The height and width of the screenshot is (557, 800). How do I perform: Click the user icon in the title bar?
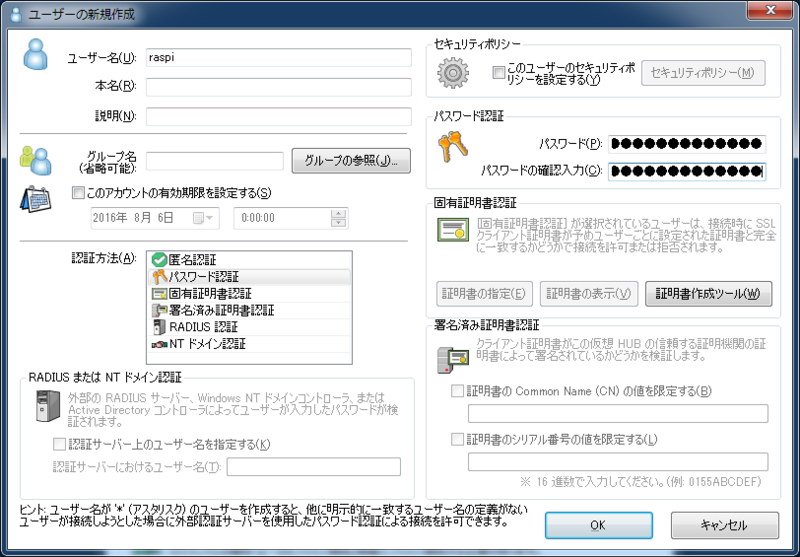pos(15,15)
